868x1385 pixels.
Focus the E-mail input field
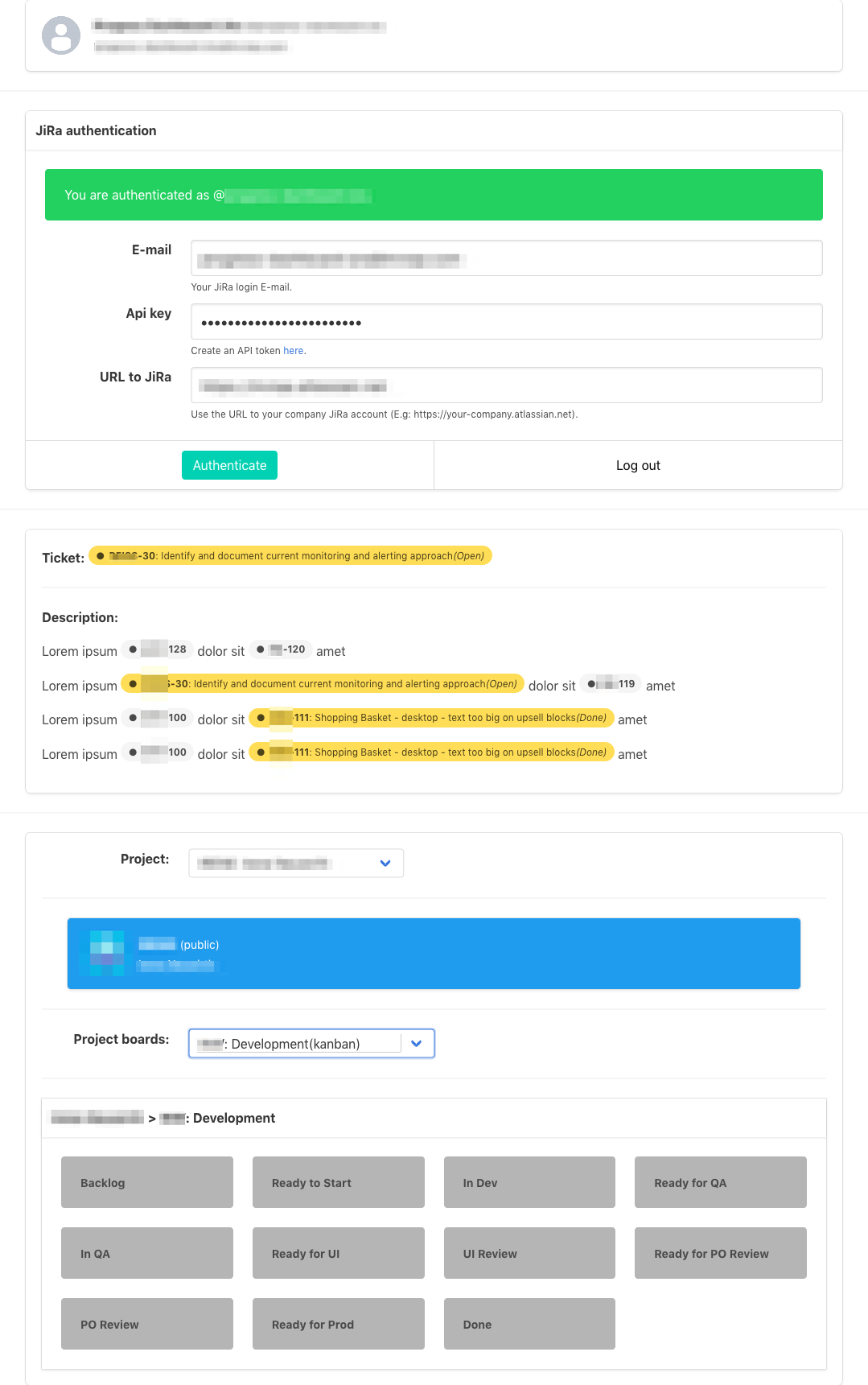coord(506,258)
